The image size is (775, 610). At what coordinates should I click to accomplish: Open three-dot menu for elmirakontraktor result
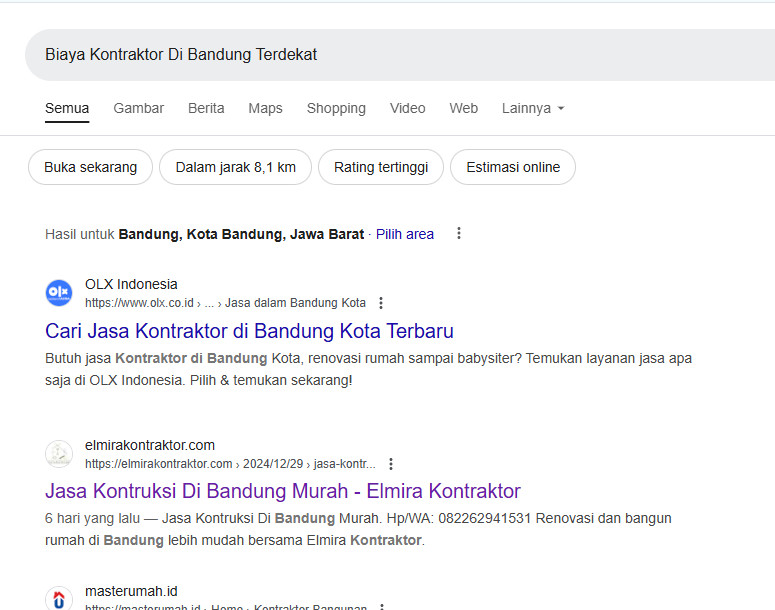390,464
